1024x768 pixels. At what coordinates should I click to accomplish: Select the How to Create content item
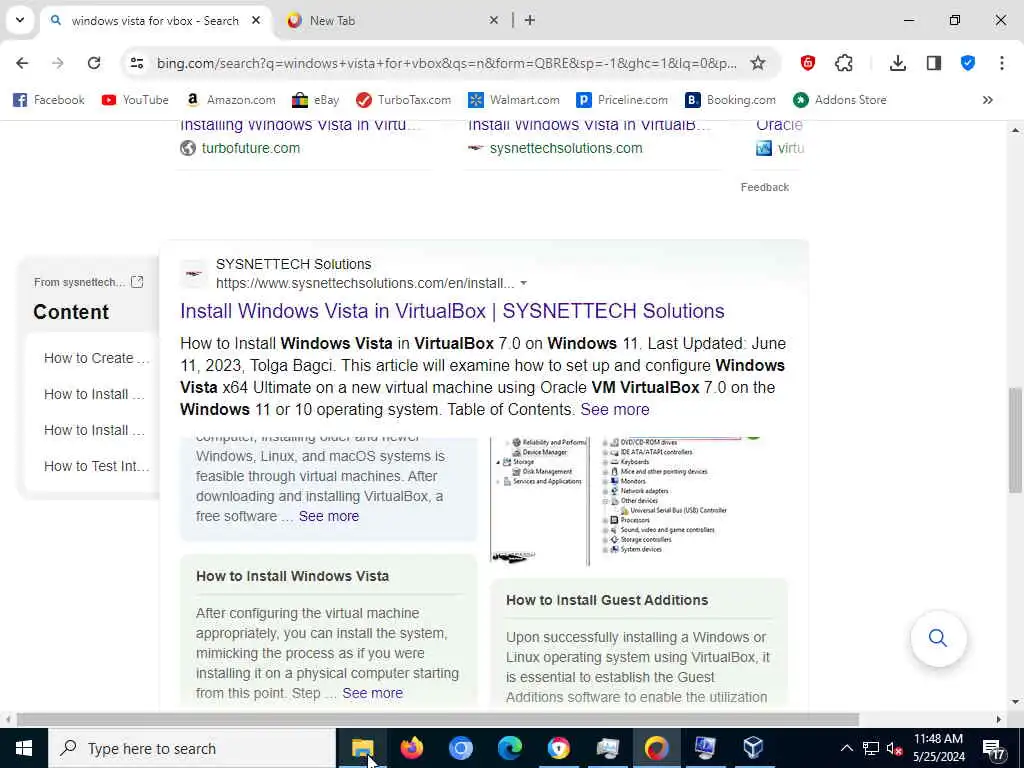pos(97,358)
